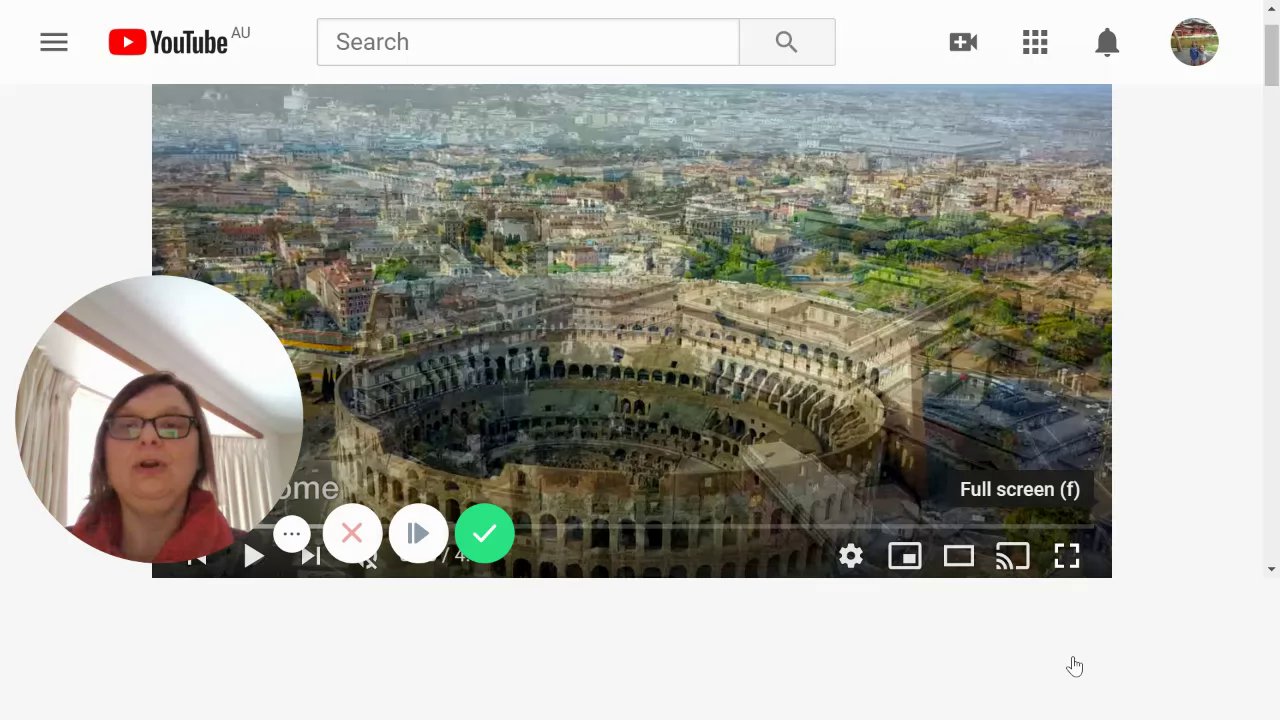The height and width of the screenshot is (720, 1280).
Task: Switch to theater mode
Action: point(959,556)
